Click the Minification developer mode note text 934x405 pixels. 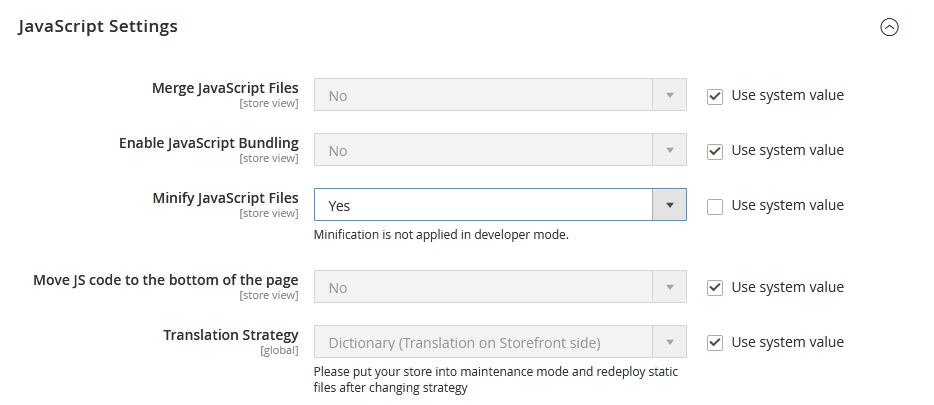pos(441,236)
